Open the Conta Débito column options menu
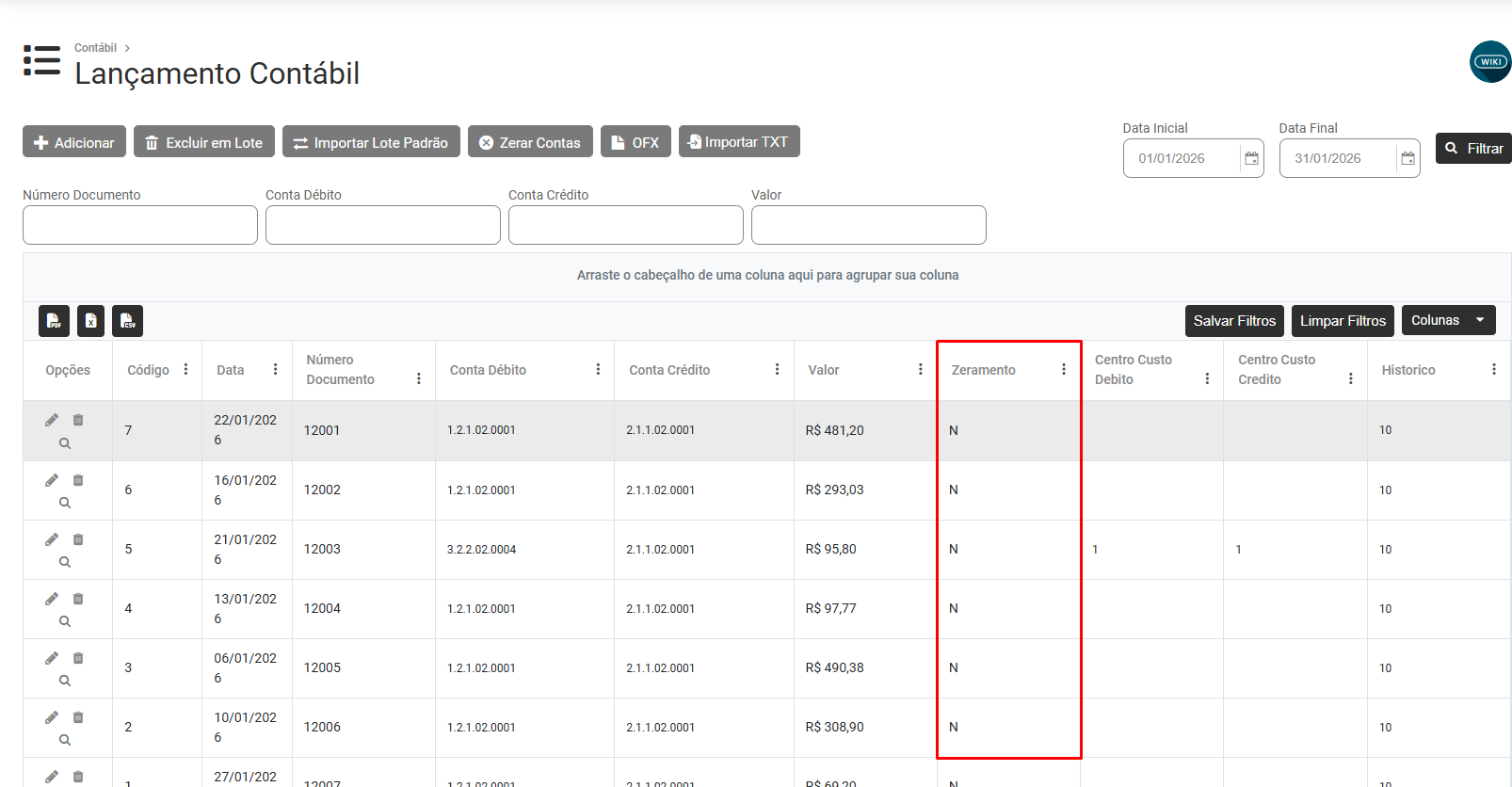This screenshot has height=787, width=1512. 598,369
